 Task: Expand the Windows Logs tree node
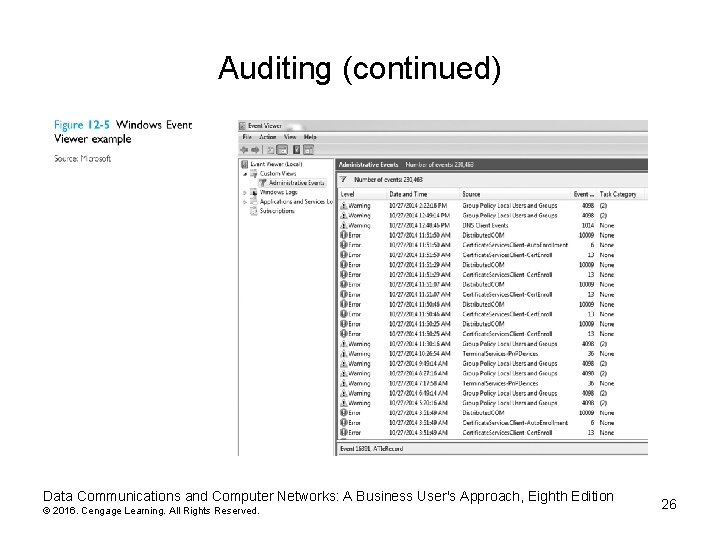coord(245,193)
